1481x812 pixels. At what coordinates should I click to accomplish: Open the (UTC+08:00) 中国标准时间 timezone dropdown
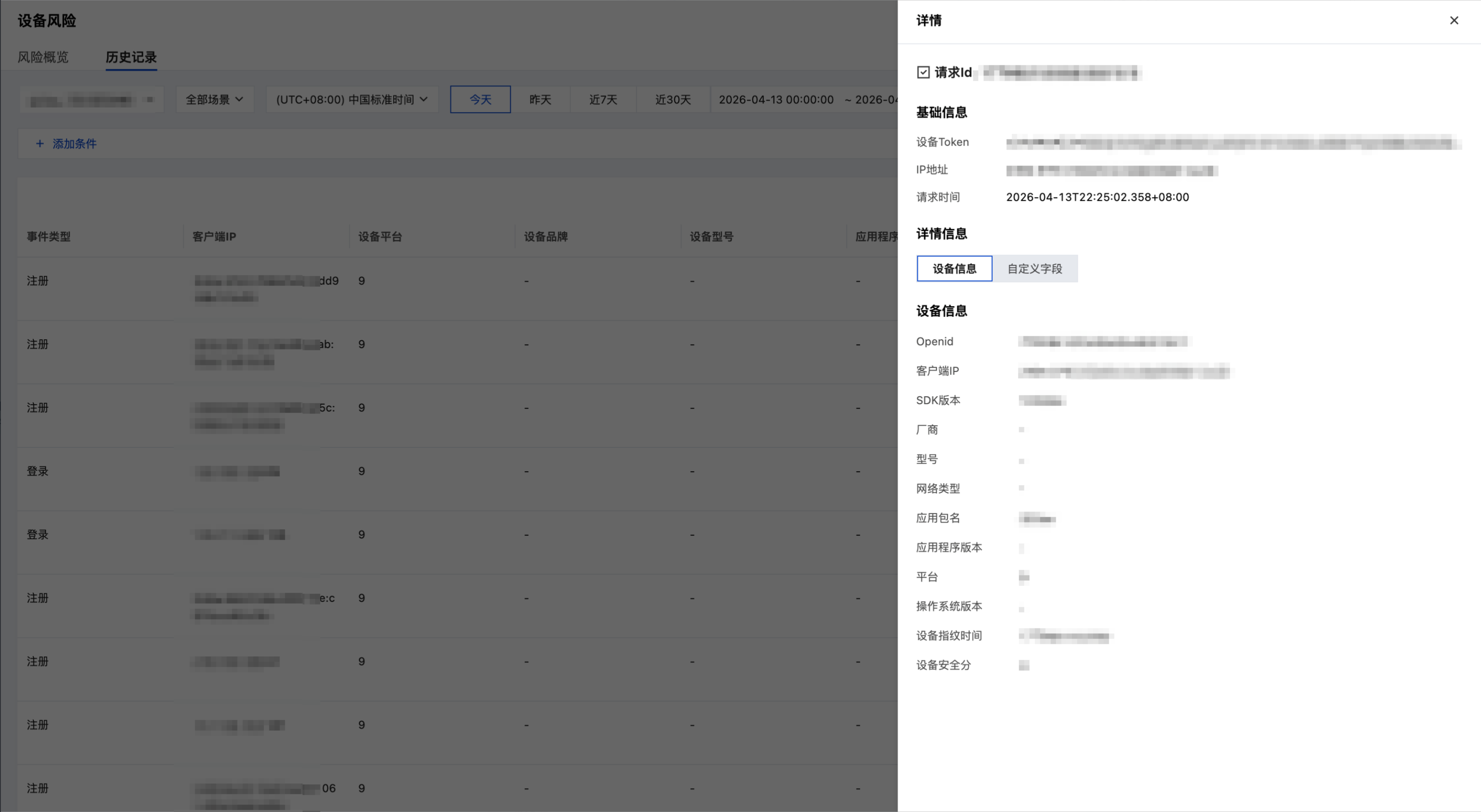click(351, 99)
